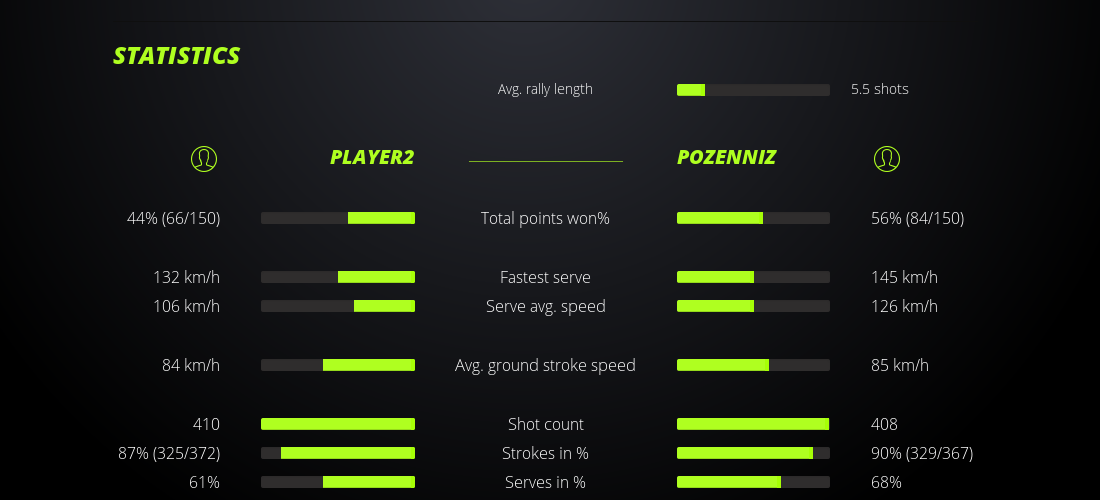The height and width of the screenshot is (500, 1100).
Task: Click PLAYER2's profile avatar icon
Action: pyautogui.click(x=203, y=158)
